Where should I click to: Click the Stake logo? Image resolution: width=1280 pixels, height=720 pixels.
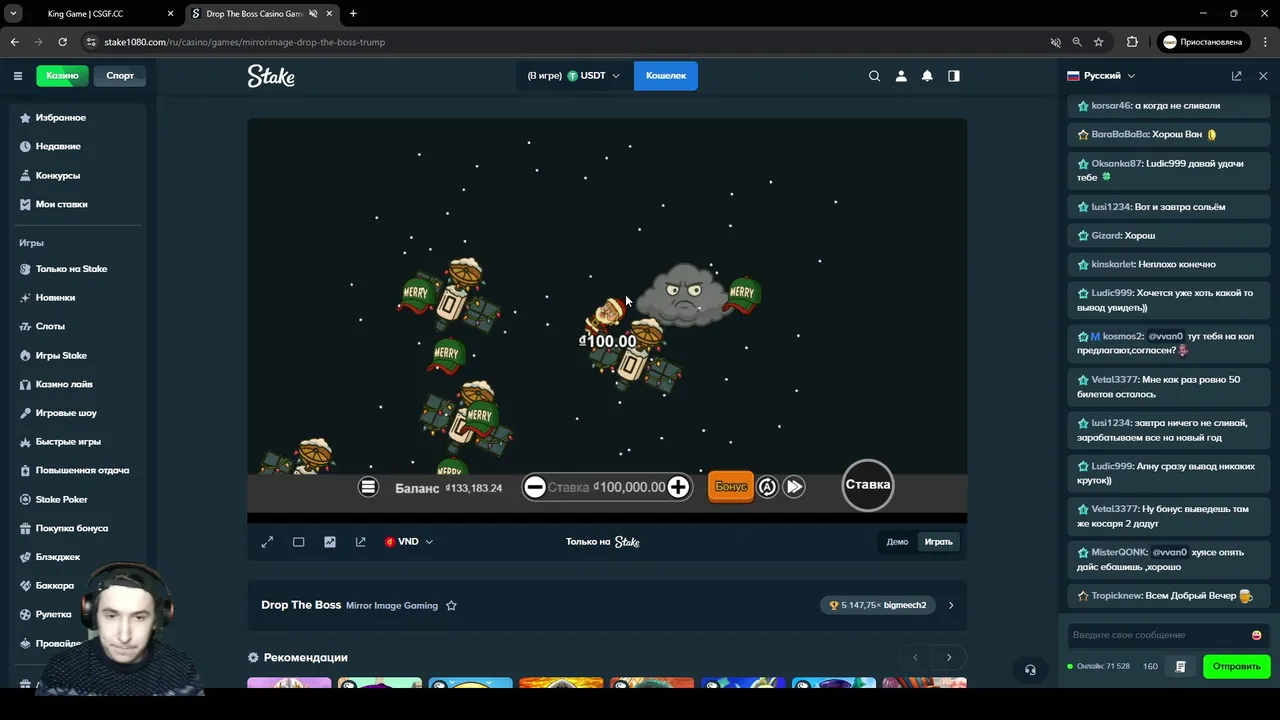pos(271,76)
